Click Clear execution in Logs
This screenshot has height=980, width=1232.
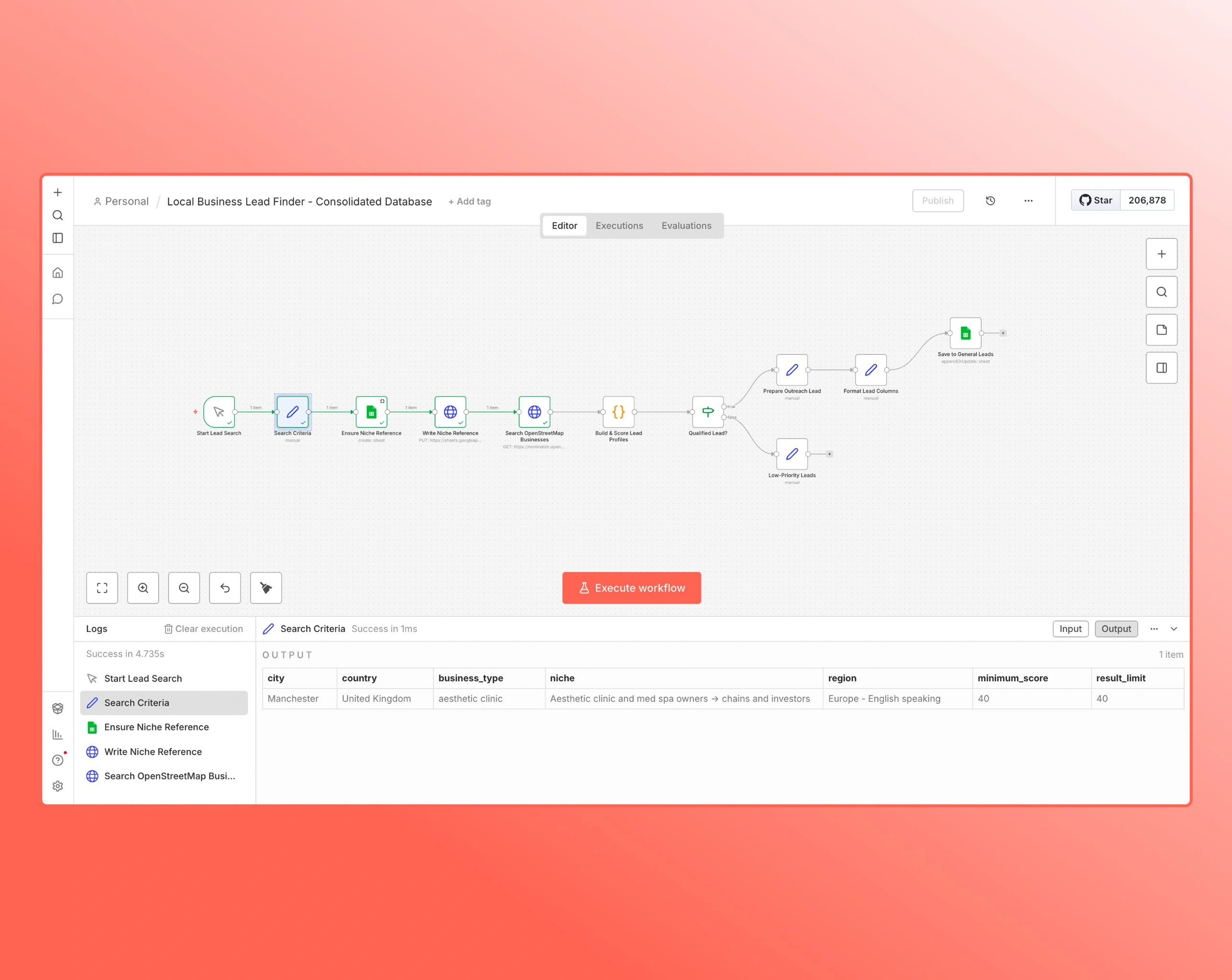pyautogui.click(x=203, y=628)
